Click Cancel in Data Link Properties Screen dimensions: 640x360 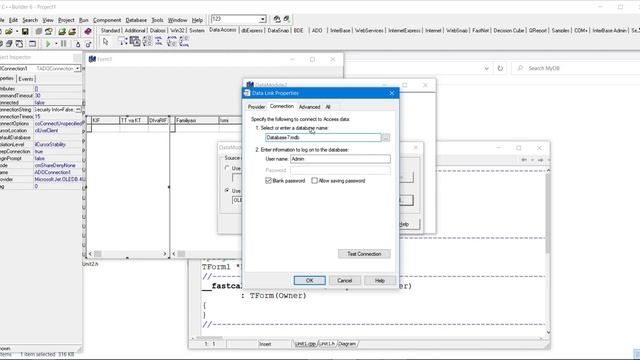pyautogui.click(x=344, y=280)
